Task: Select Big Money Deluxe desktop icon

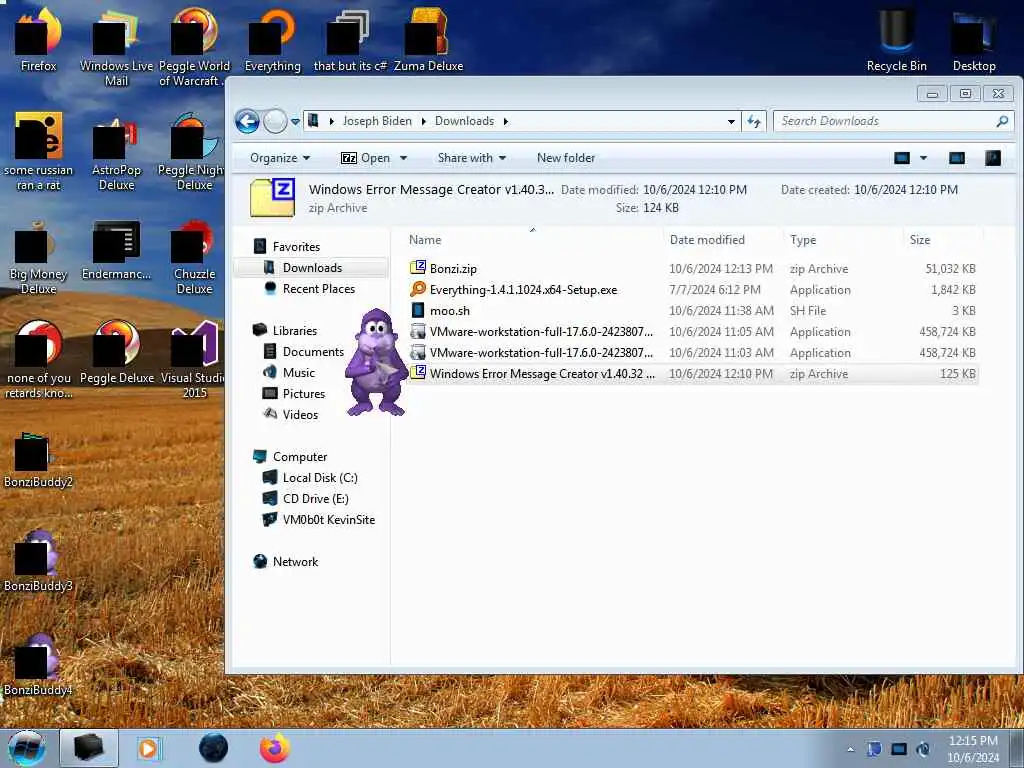Action: pyautogui.click(x=39, y=258)
